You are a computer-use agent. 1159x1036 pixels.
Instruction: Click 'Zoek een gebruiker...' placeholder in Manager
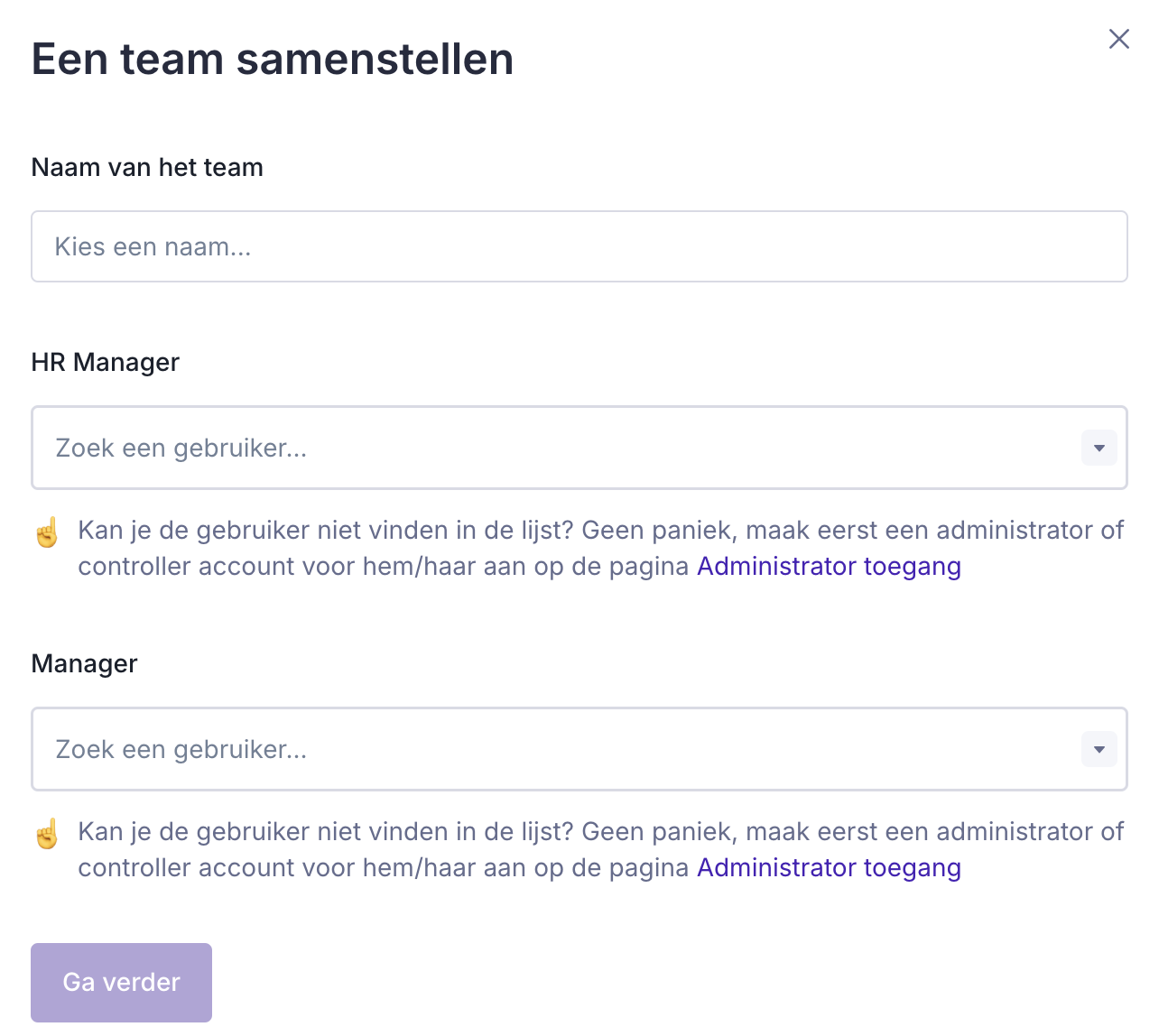coord(181,750)
